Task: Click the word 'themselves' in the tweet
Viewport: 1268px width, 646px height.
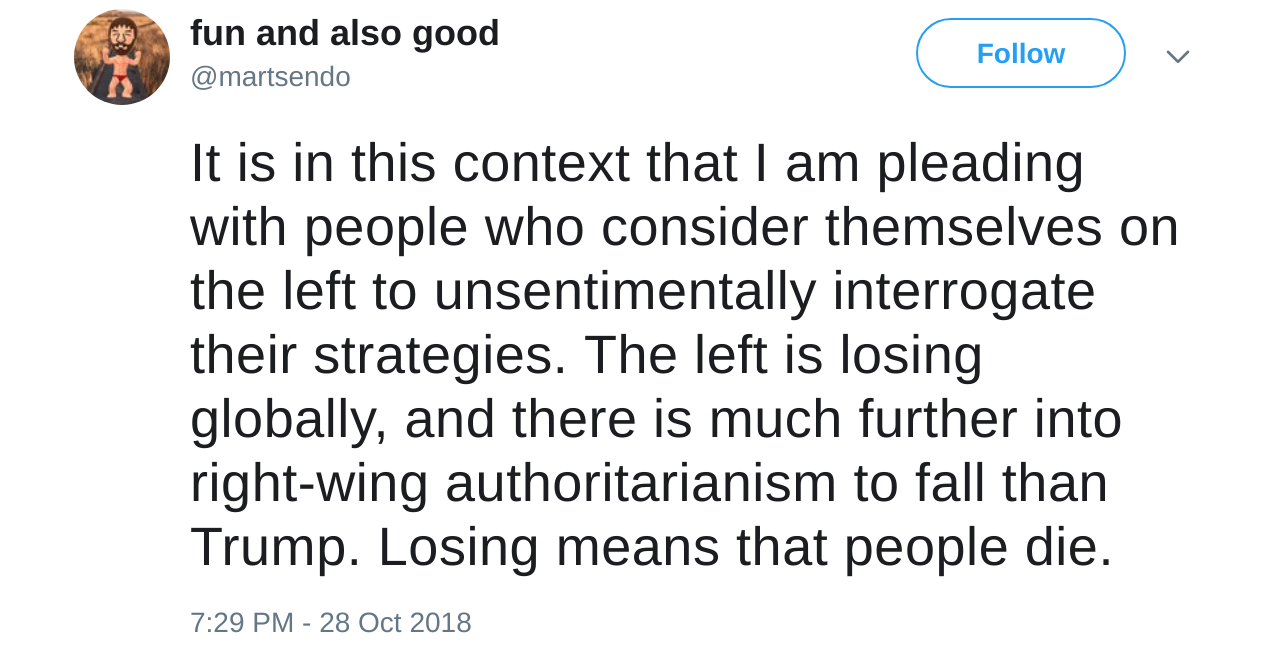Action: pos(963,227)
